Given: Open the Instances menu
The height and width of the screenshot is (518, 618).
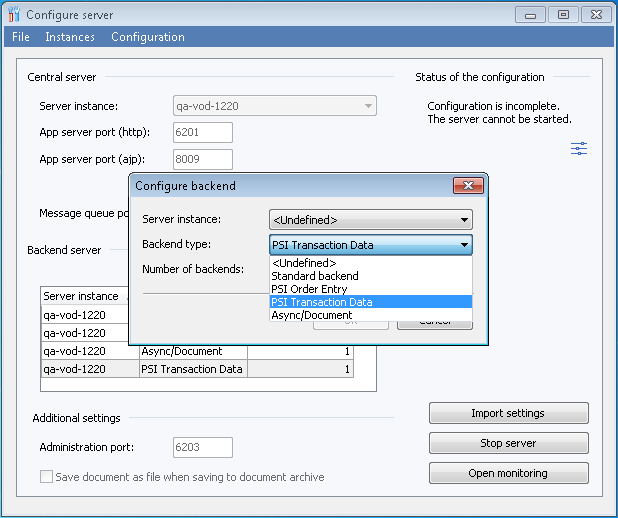Looking at the screenshot, I should pyautogui.click(x=70, y=37).
